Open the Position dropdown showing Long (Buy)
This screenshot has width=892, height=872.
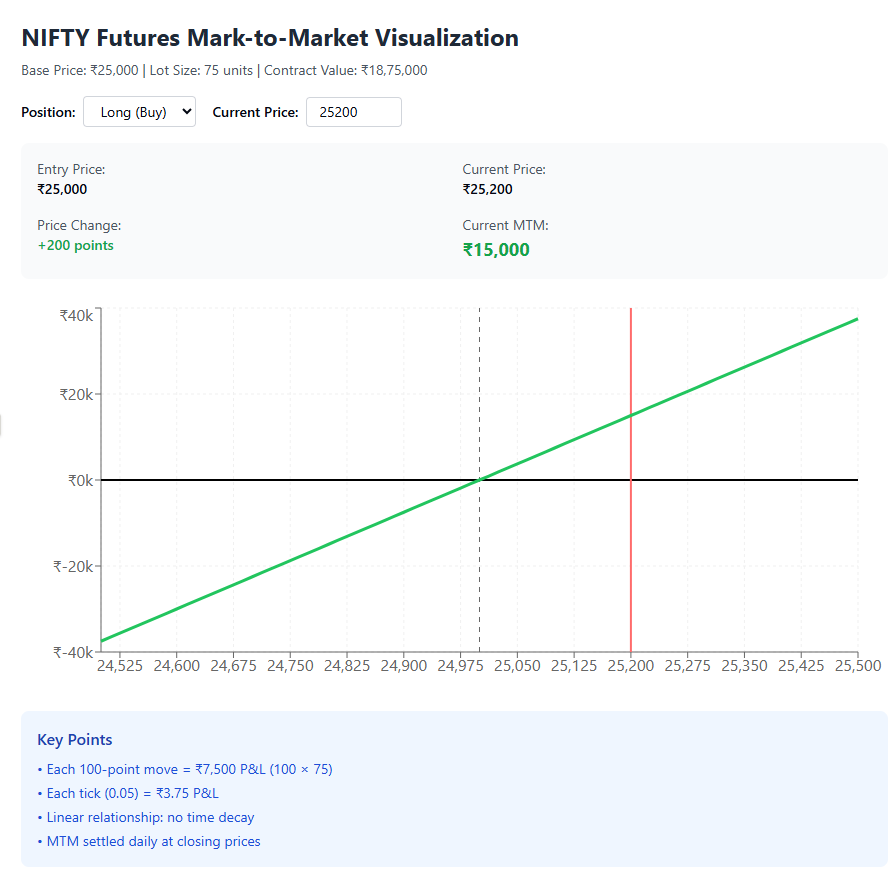click(x=139, y=111)
